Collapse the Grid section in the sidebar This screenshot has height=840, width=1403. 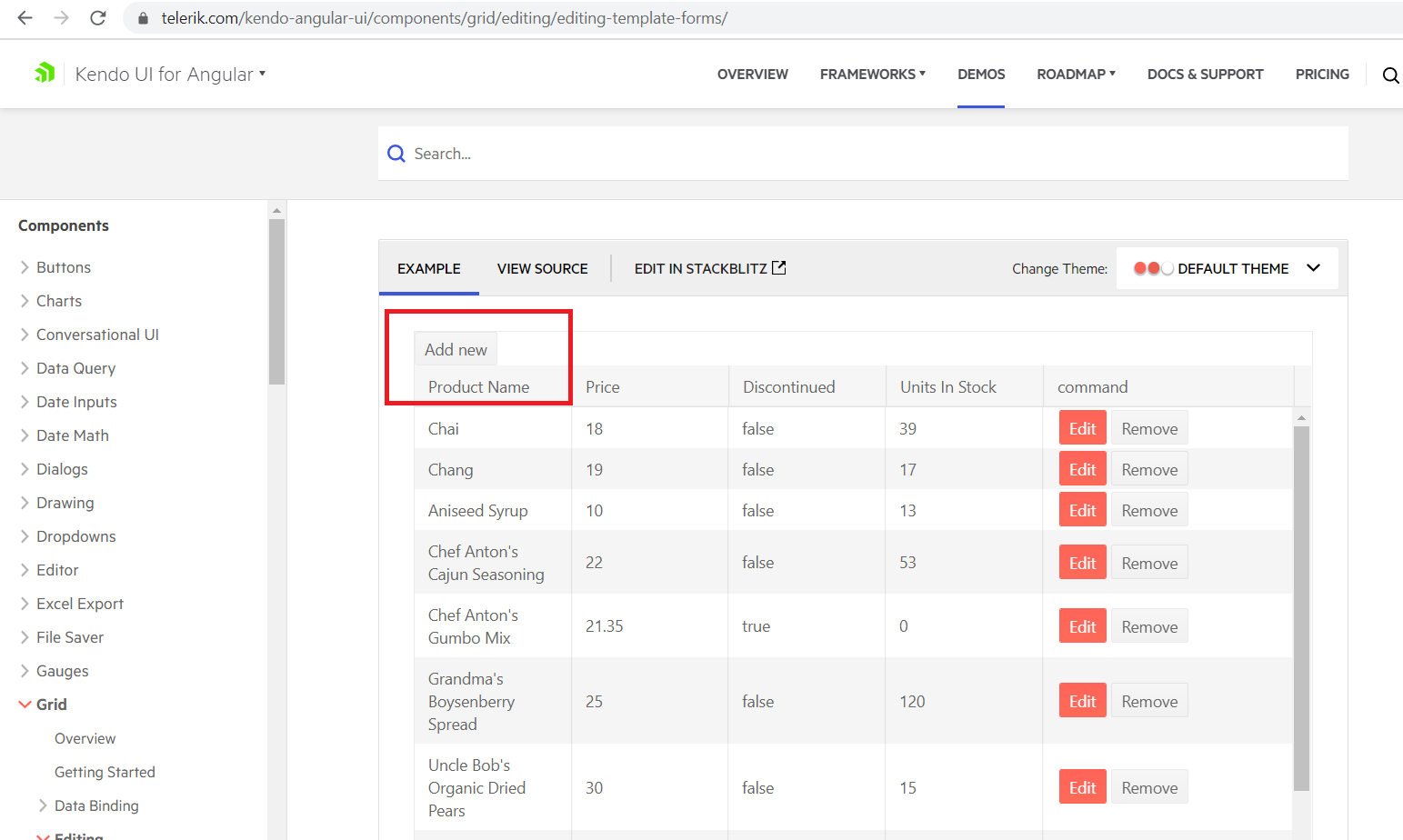25,705
